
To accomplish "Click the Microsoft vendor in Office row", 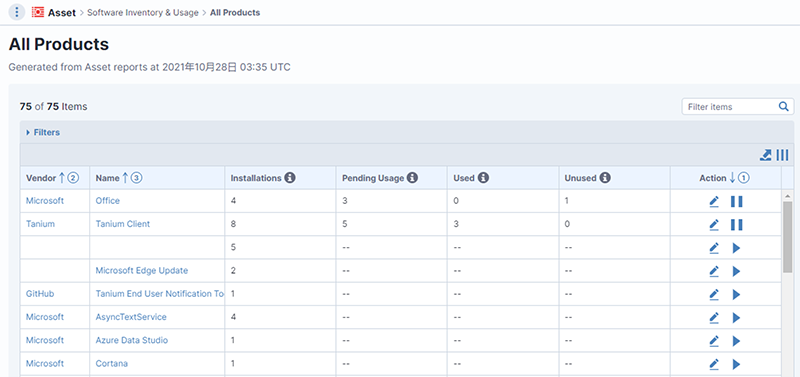I will pyautogui.click(x=45, y=201).
